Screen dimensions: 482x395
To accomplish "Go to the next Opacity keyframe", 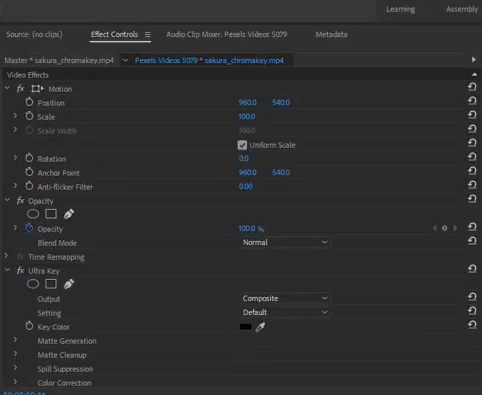I will click(455, 228).
